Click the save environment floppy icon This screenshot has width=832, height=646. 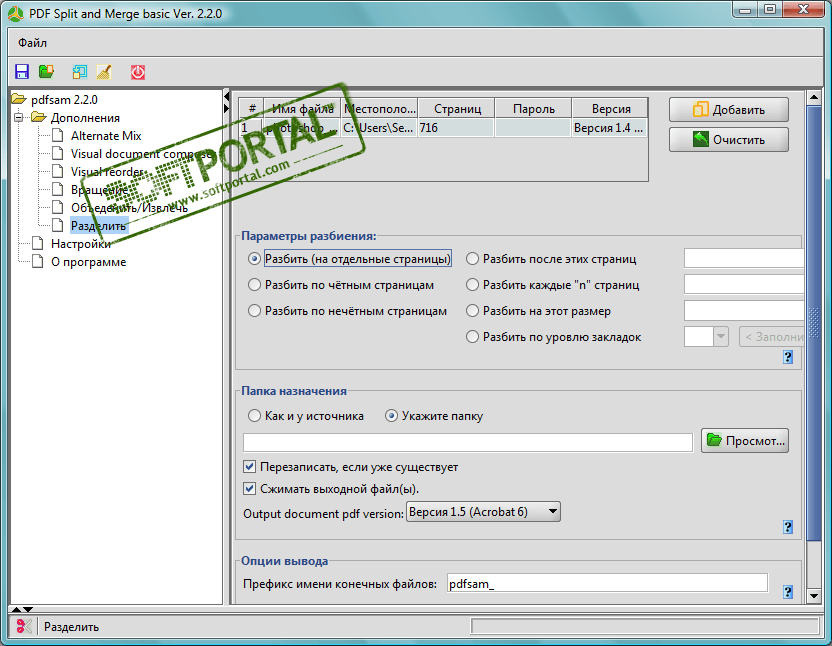tap(22, 72)
